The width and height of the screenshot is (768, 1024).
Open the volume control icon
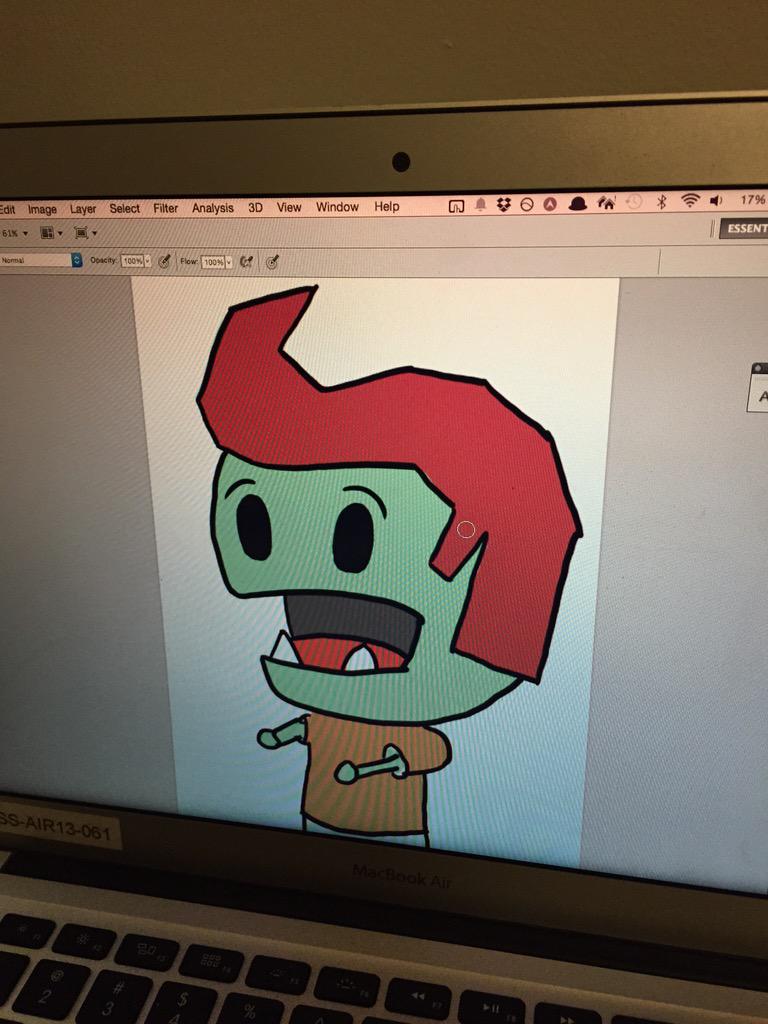click(716, 200)
